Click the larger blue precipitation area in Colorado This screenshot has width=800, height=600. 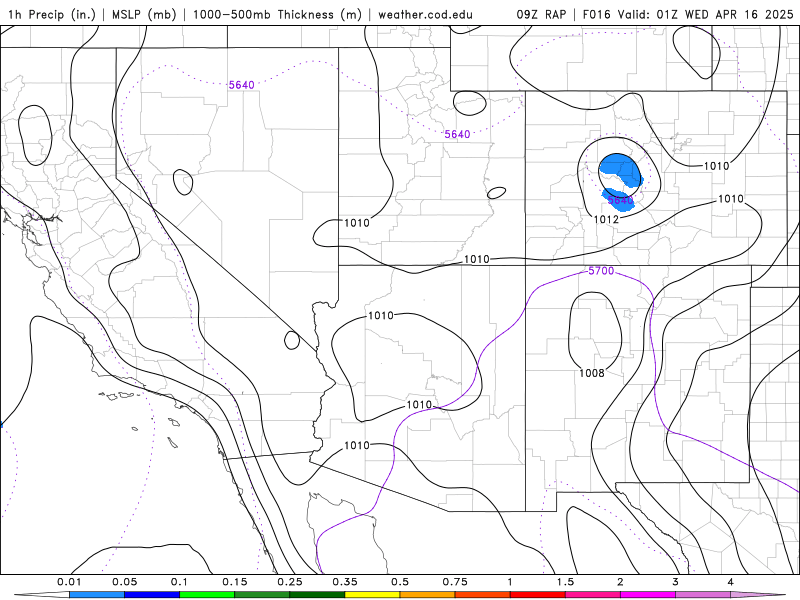(619, 168)
